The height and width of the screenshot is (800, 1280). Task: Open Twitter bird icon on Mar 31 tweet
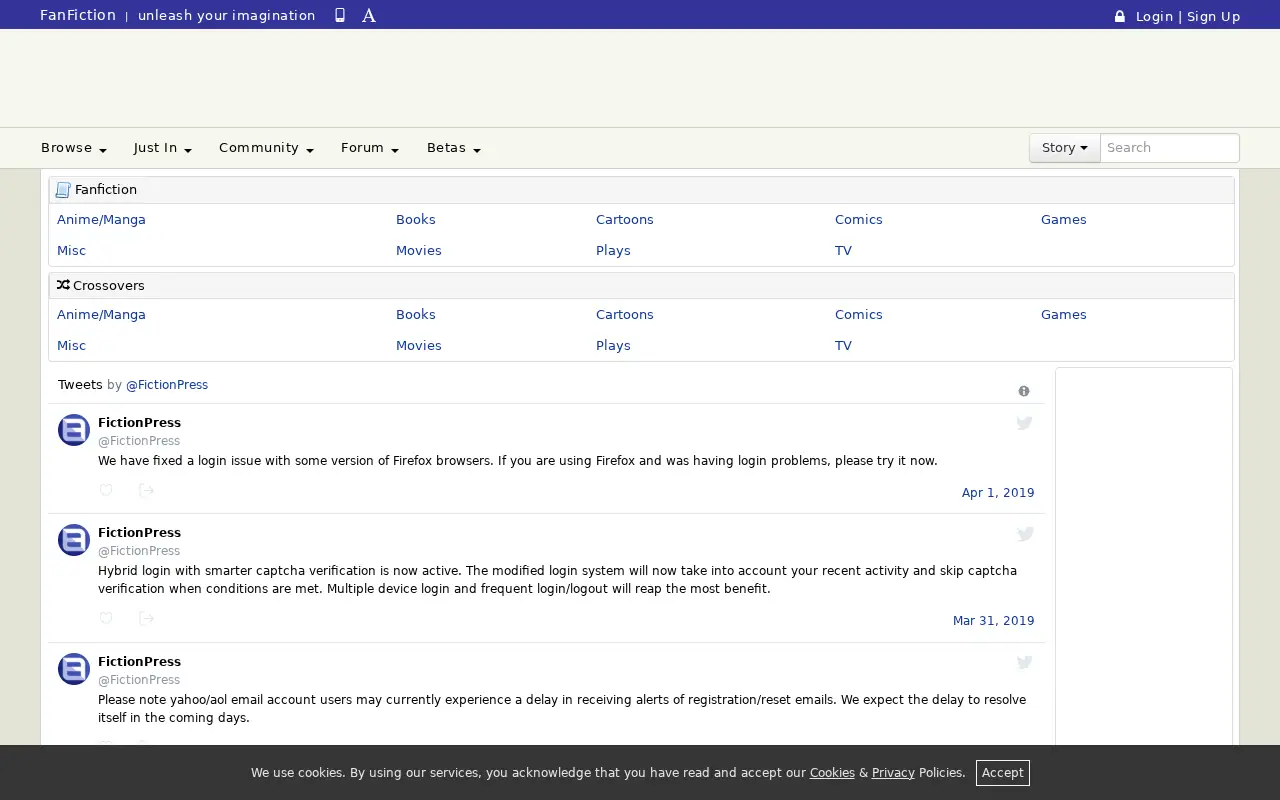point(1025,534)
